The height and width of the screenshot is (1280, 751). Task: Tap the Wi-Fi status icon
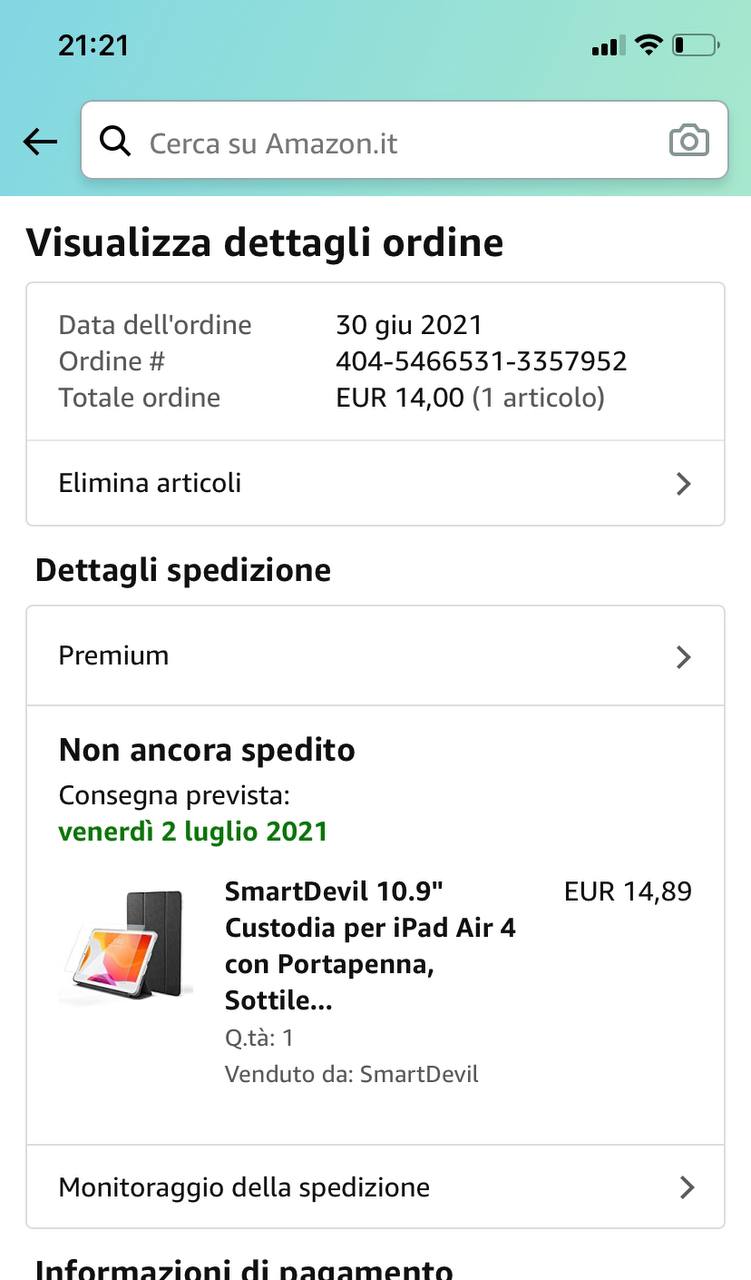tap(648, 45)
